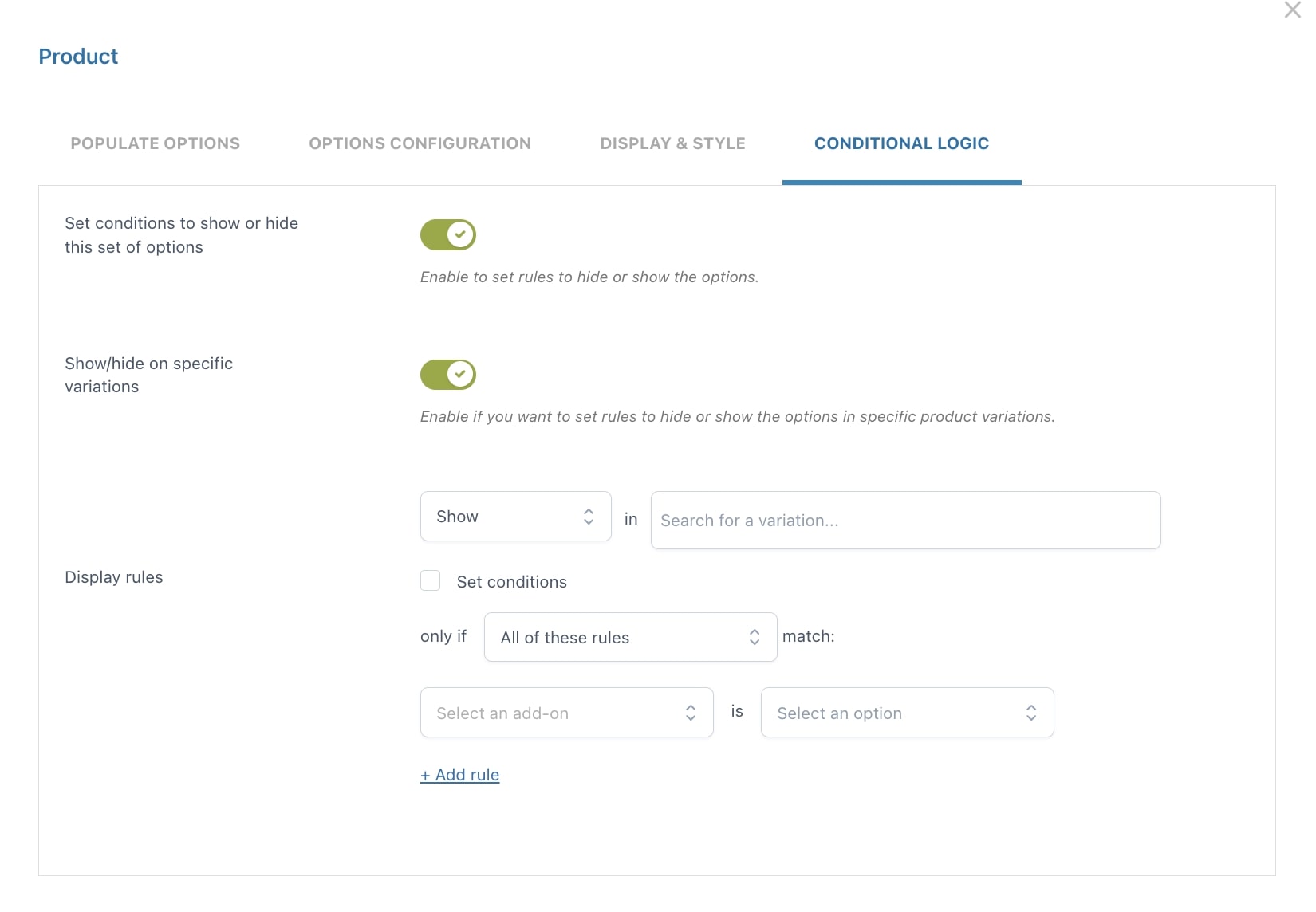Image resolution: width=1316 pixels, height=912 pixels.
Task: Go to the Display & Style tab
Action: click(672, 143)
